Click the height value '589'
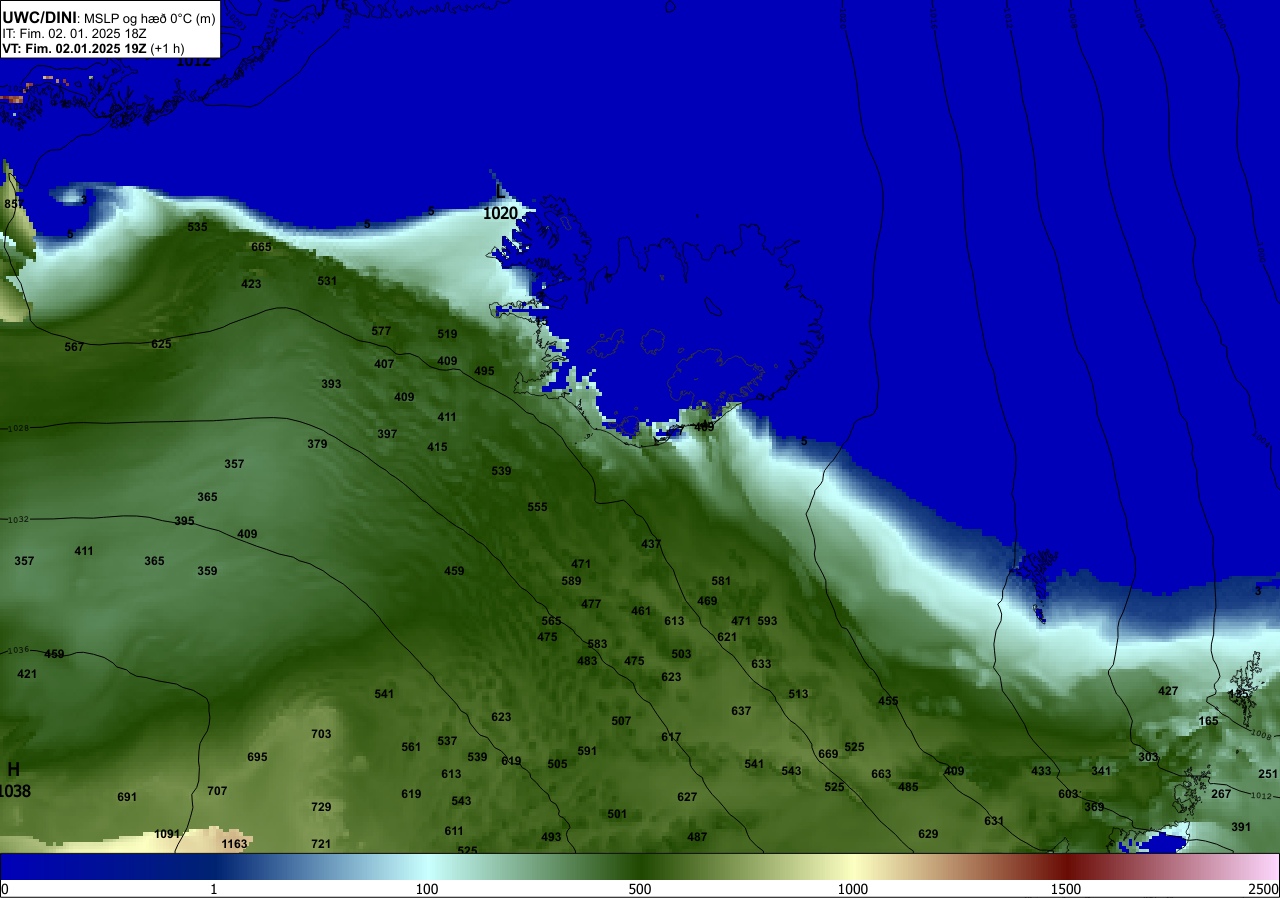Screen dimensions: 1280x898 pos(571,581)
